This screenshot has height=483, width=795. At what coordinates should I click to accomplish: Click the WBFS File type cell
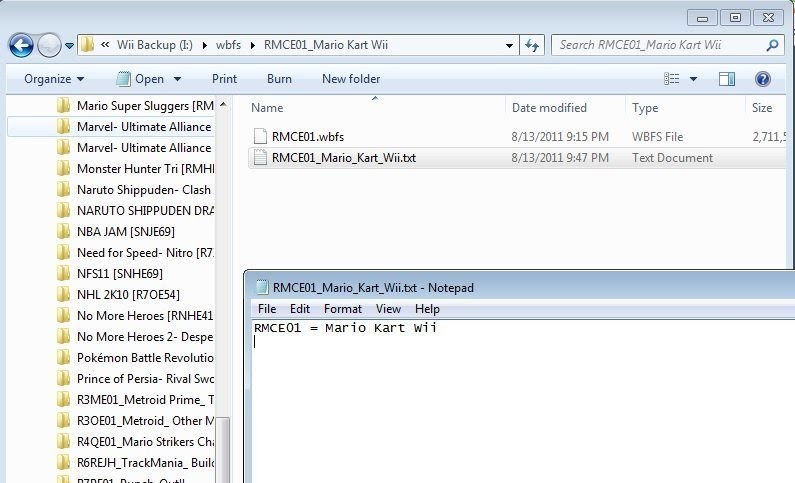(657, 137)
